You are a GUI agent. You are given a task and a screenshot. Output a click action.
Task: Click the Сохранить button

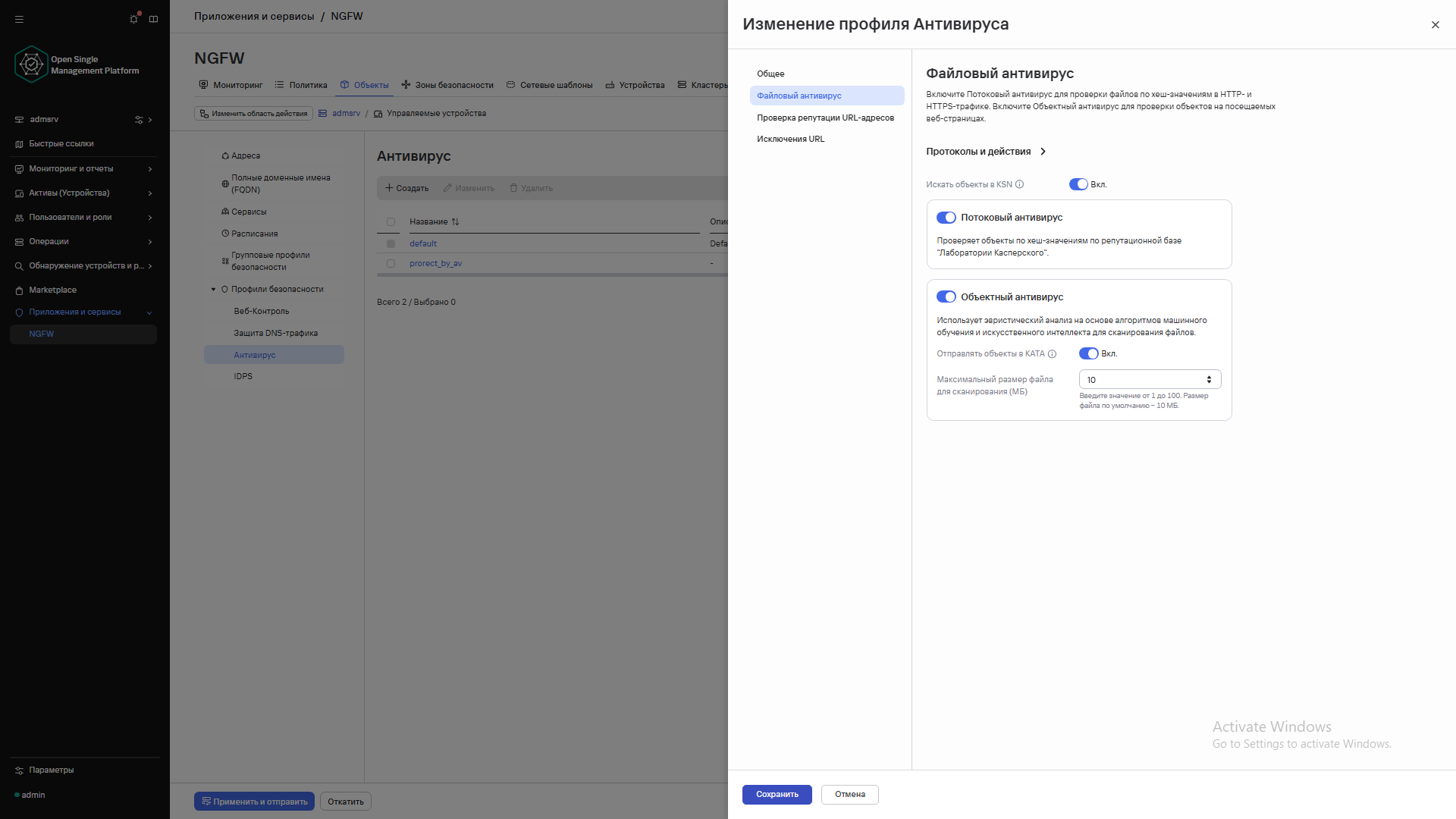tap(777, 795)
